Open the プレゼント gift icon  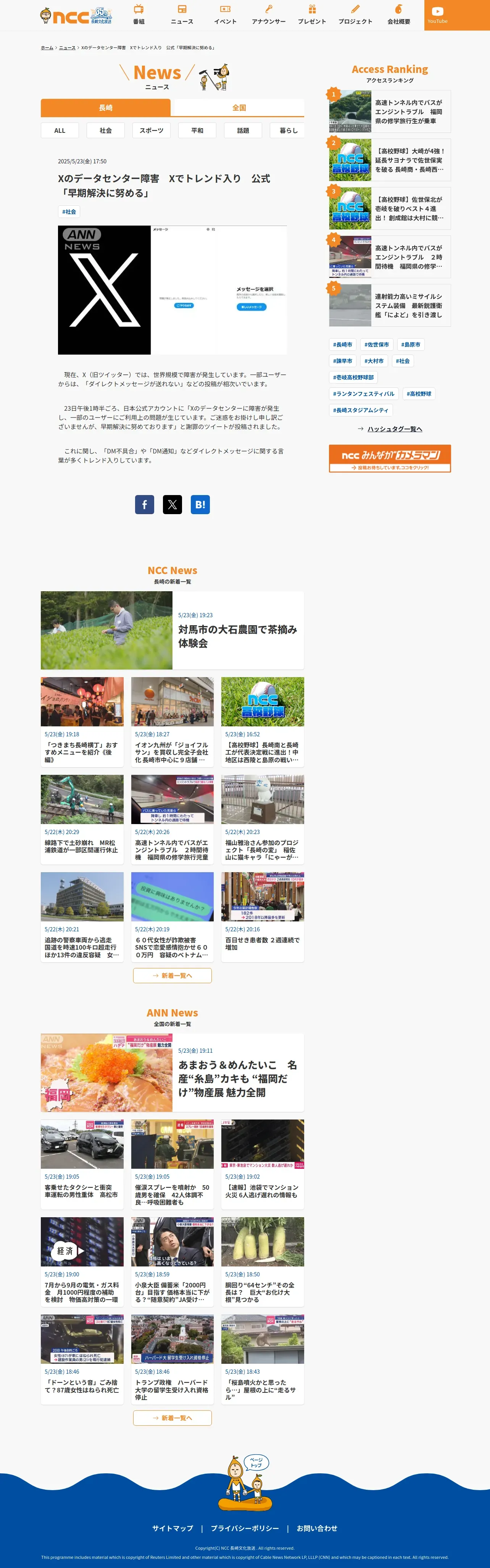coord(312,15)
